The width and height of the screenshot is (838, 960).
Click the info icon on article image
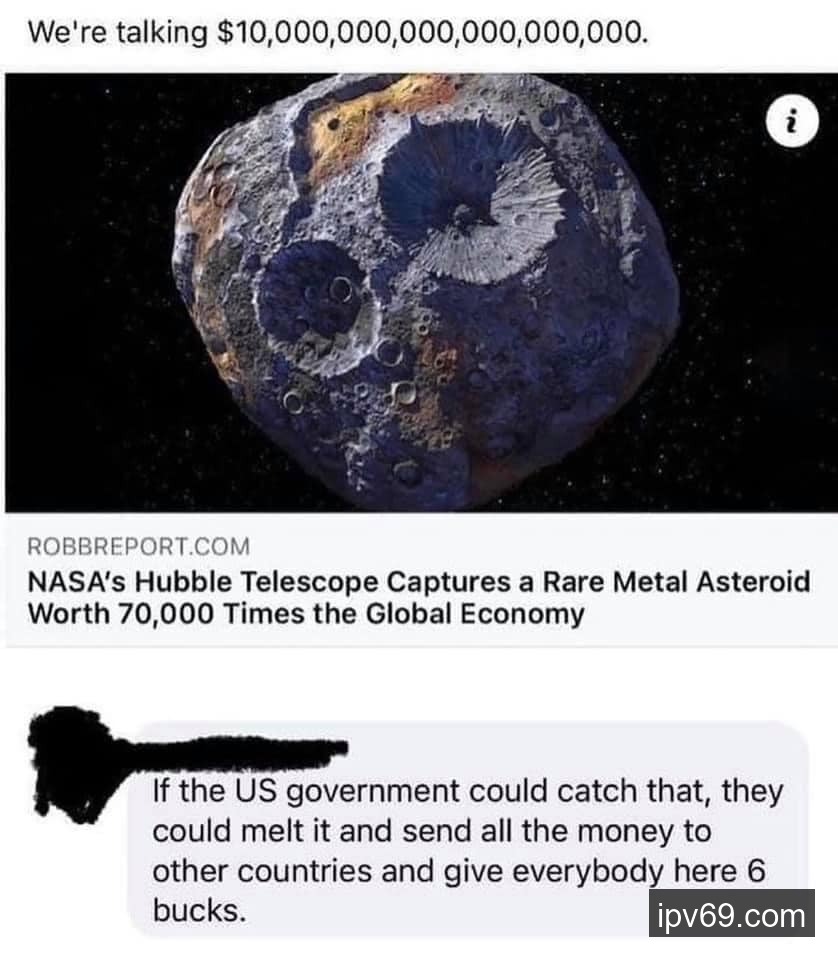tap(792, 121)
